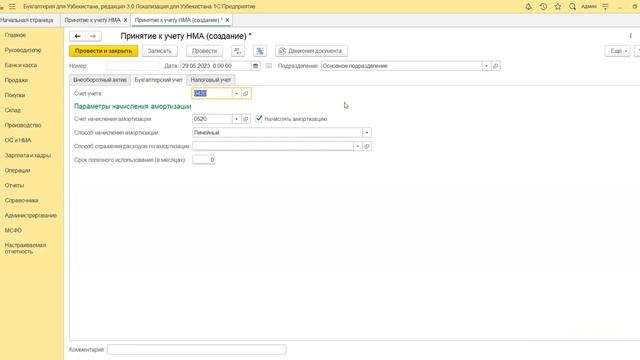Click the Провести button
The height and width of the screenshot is (360, 640).
[x=204, y=51]
